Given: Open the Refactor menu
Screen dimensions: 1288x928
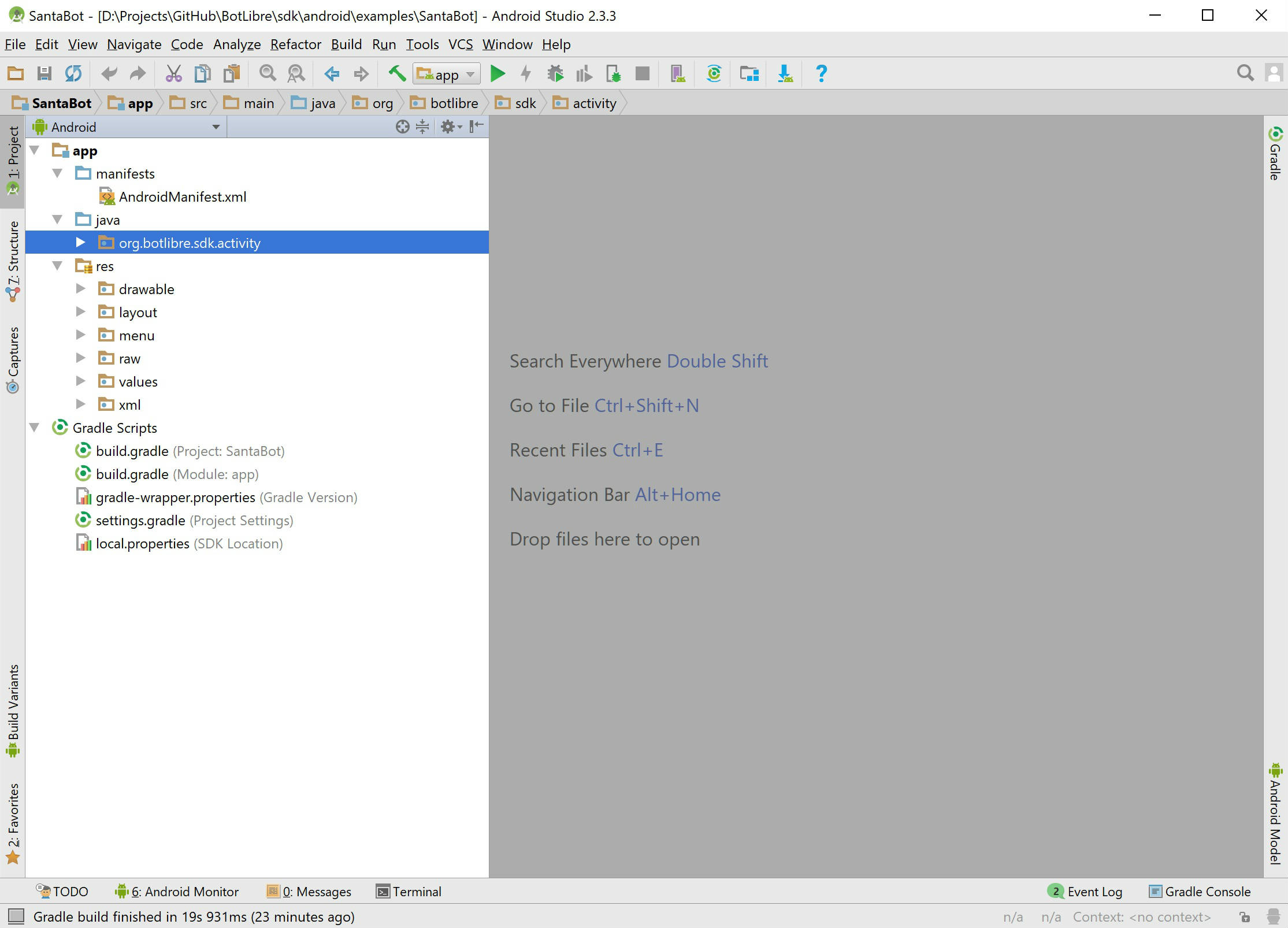Looking at the screenshot, I should point(295,44).
